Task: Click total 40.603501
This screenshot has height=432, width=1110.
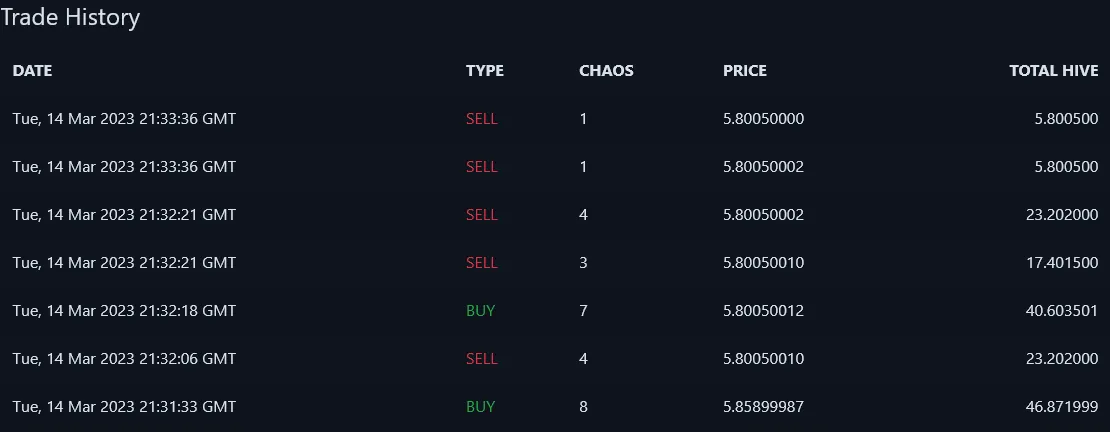Action: [1062, 311]
